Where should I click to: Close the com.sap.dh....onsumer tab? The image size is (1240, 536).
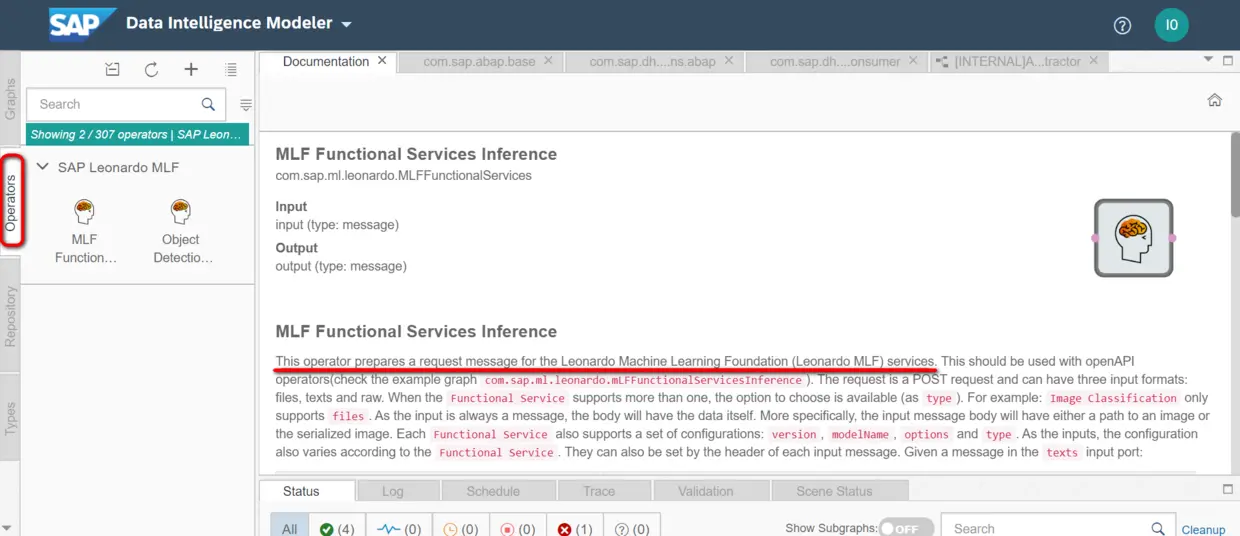tap(913, 61)
